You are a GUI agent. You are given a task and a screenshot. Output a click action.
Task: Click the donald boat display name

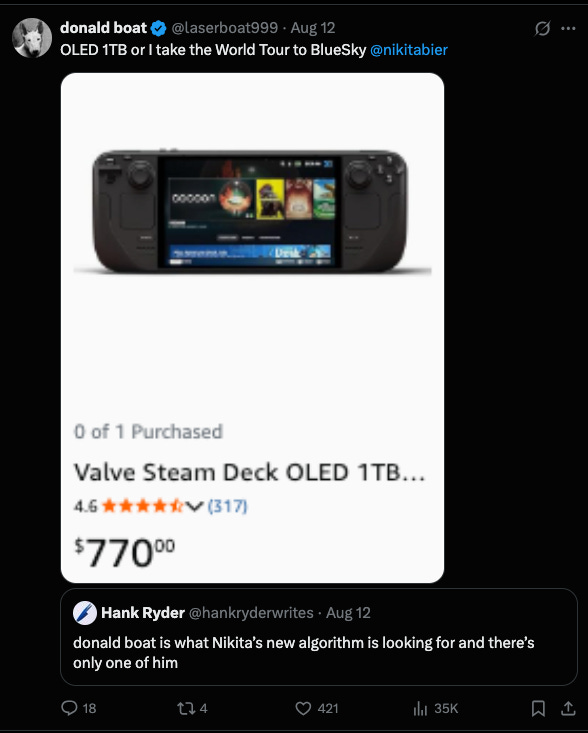103,28
